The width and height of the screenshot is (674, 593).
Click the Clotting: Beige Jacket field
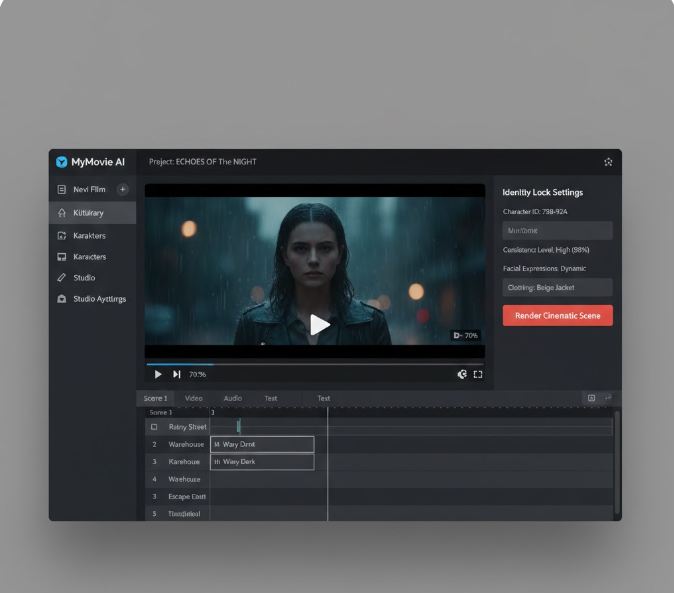(x=558, y=287)
